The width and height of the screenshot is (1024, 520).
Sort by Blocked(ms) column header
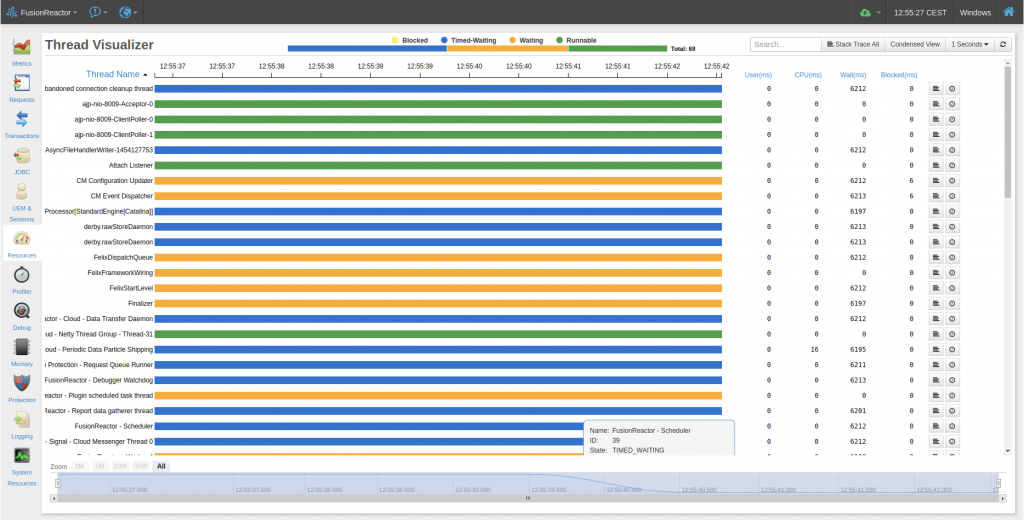pyautogui.click(x=899, y=75)
